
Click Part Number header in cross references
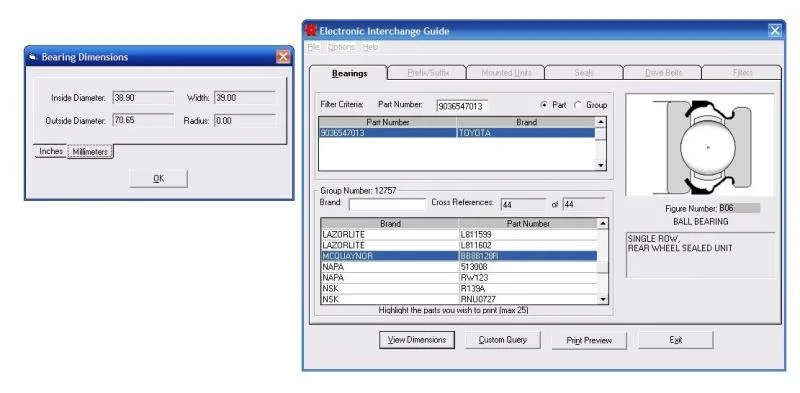pos(528,224)
